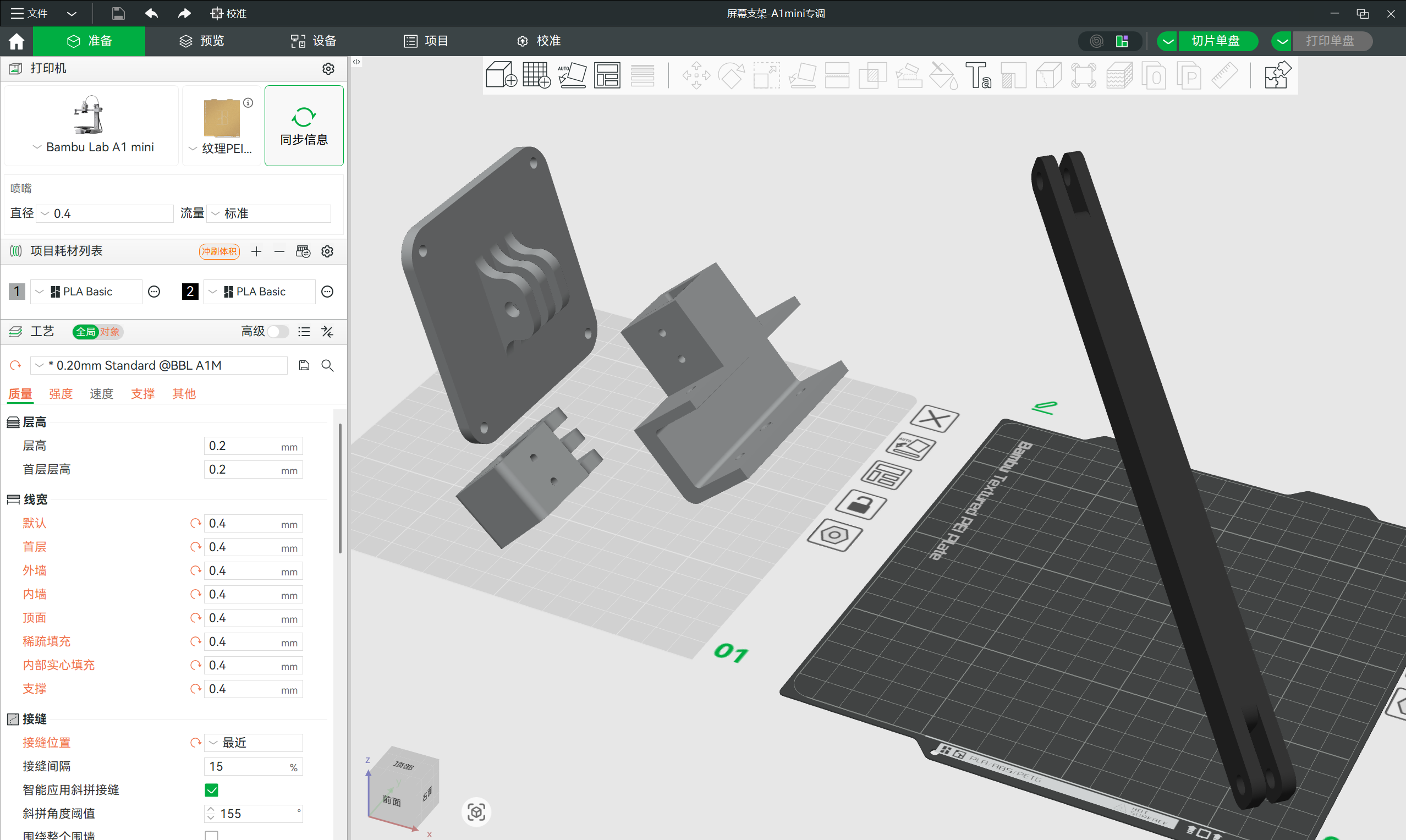Switch to global process settings toggle
1406x840 pixels.
tap(85, 332)
